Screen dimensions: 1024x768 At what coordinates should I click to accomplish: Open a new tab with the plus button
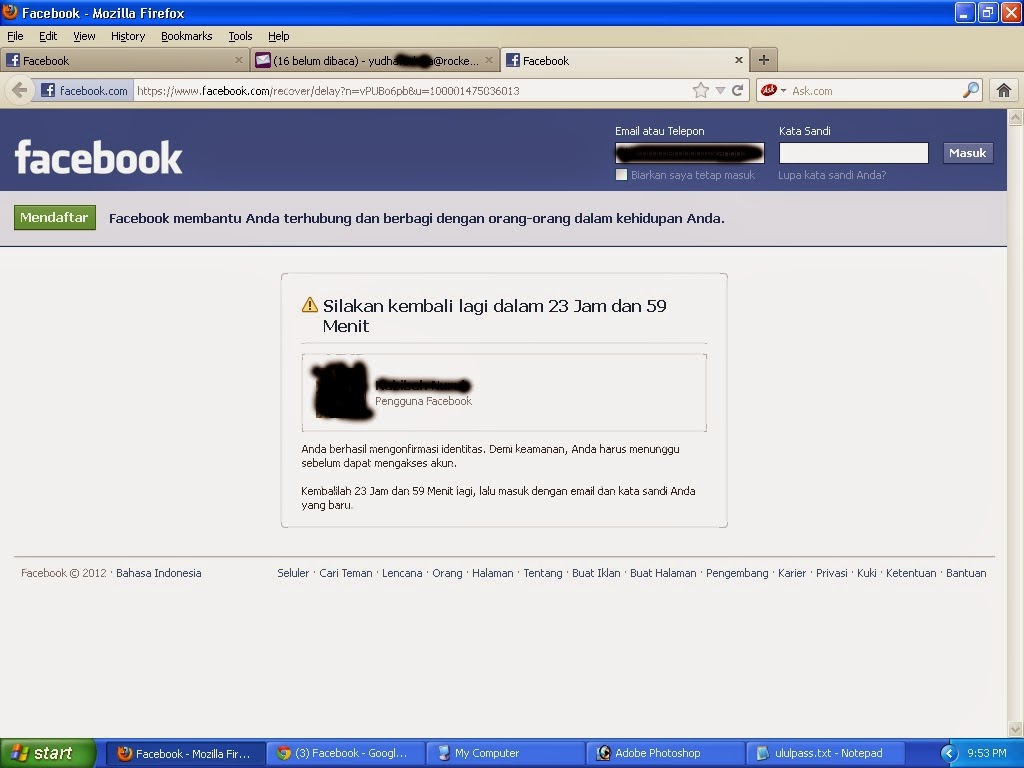pyautogui.click(x=763, y=60)
